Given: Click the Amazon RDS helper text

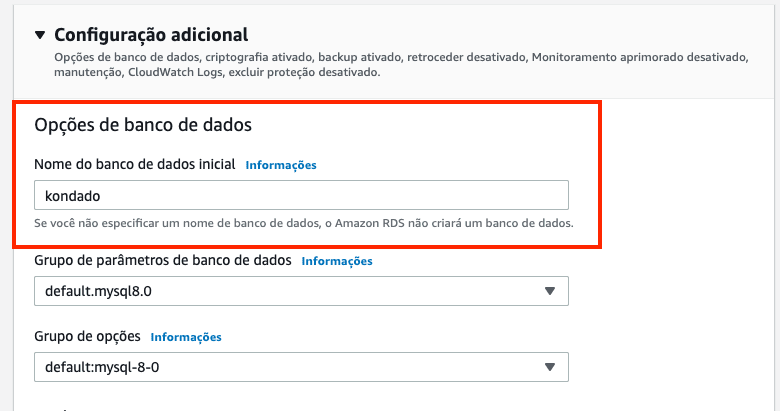Looking at the screenshot, I should [304, 222].
